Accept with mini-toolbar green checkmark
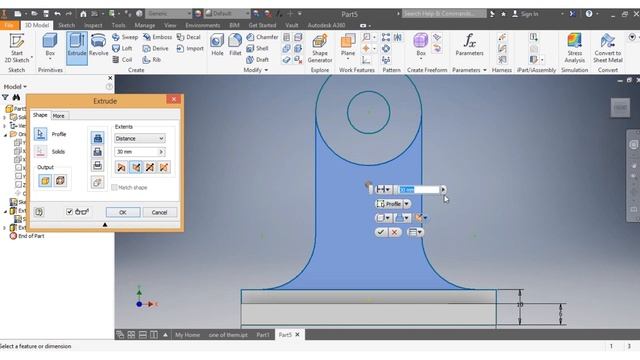 (381, 232)
